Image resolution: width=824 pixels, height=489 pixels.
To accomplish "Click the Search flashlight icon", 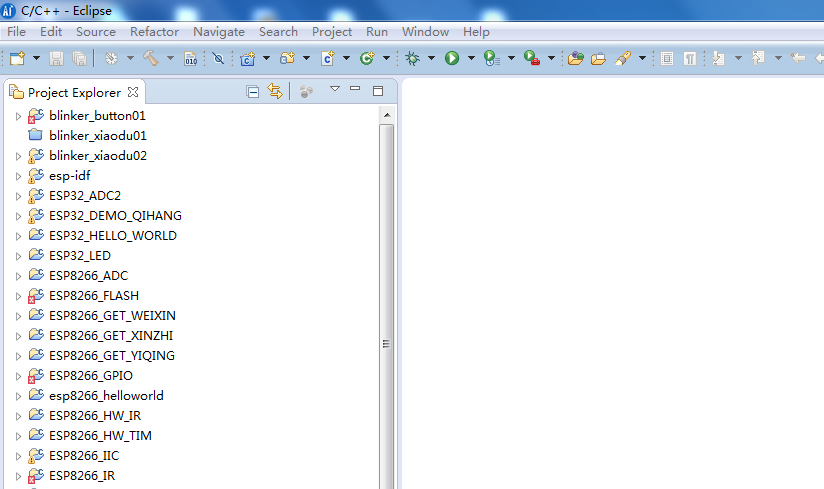I will pyautogui.click(x=623, y=58).
